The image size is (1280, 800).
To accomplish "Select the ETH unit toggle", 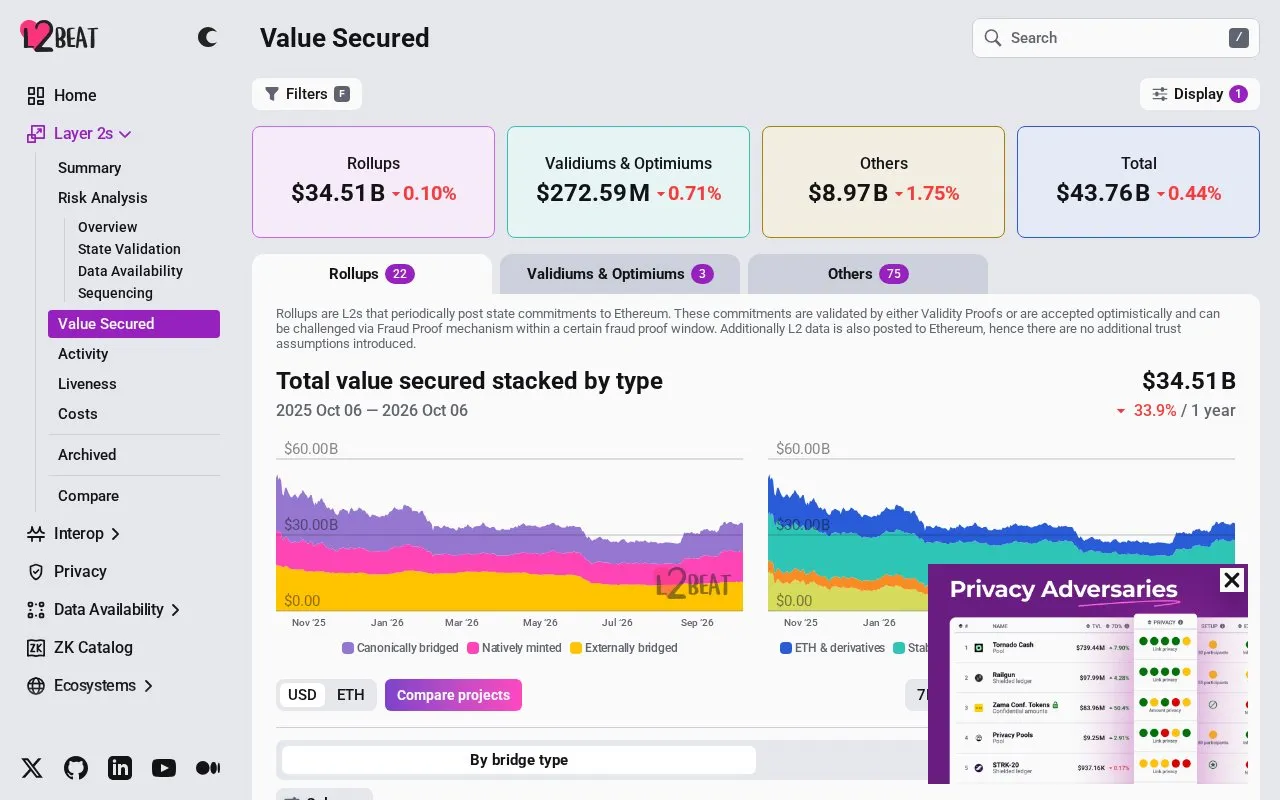I will [350, 695].
